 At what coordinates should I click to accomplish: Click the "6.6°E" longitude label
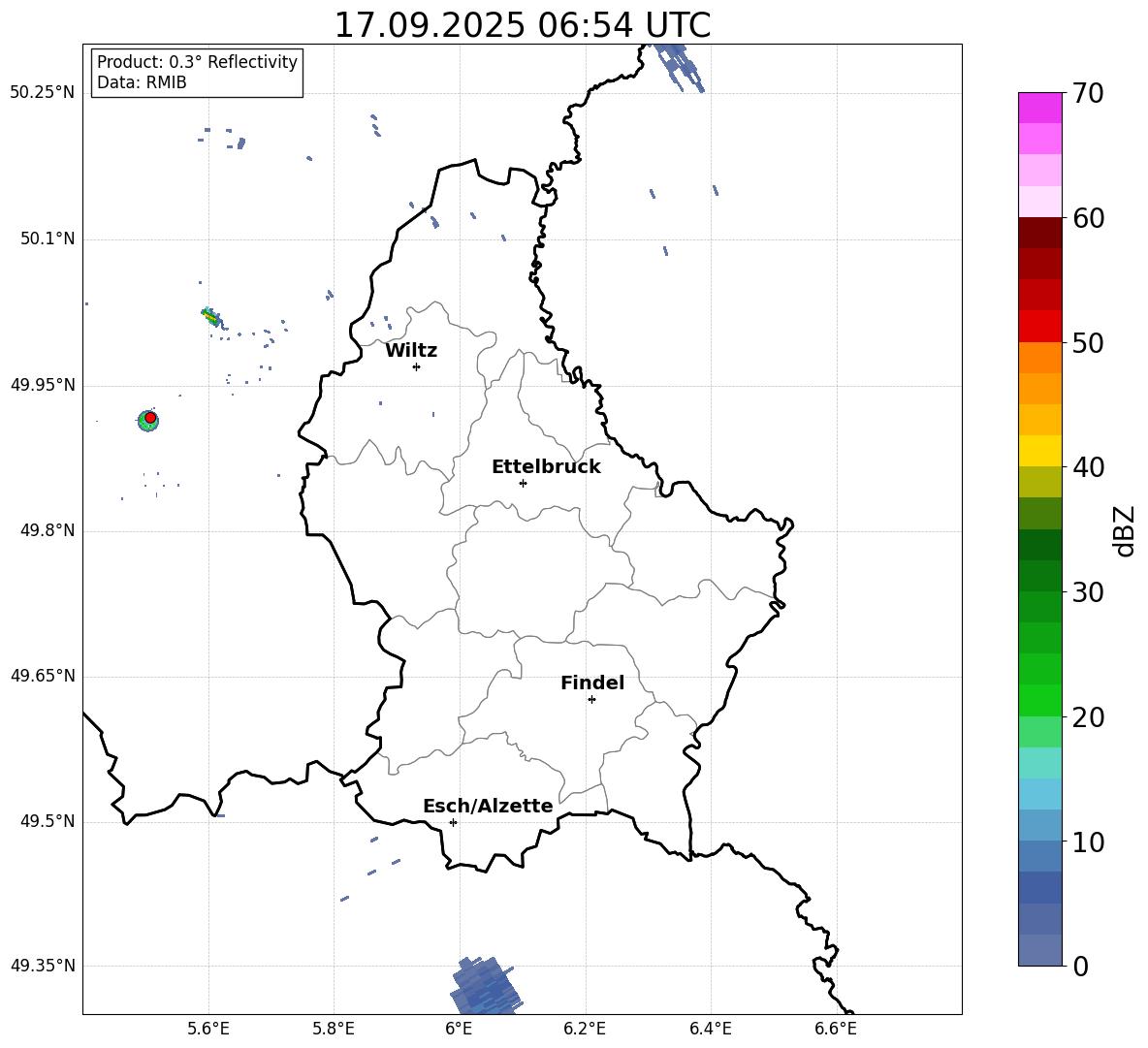coord(836,1029)
